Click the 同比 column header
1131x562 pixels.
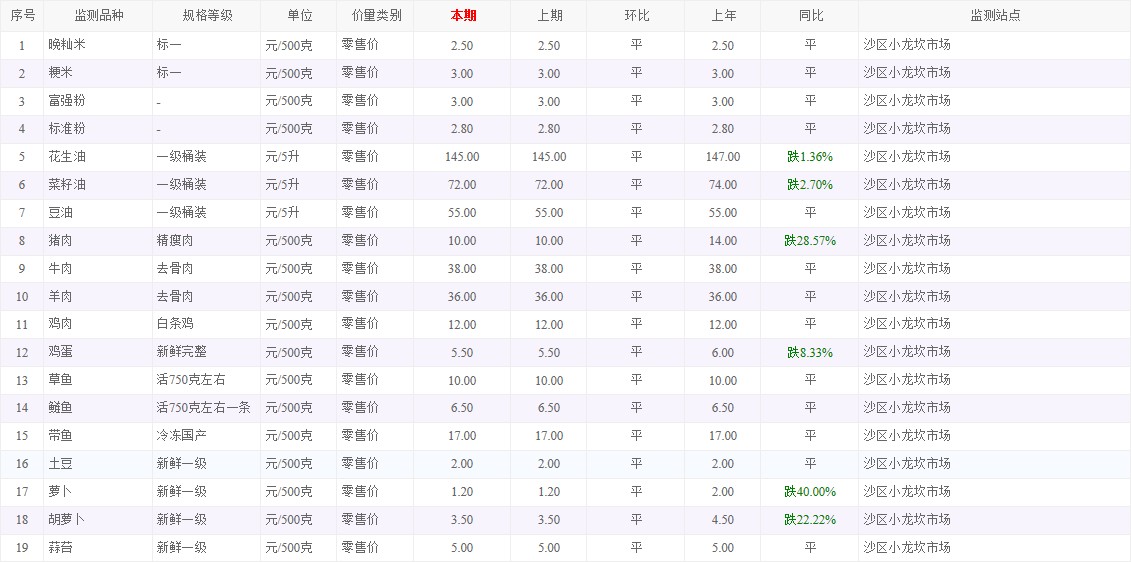pos(810,16)
